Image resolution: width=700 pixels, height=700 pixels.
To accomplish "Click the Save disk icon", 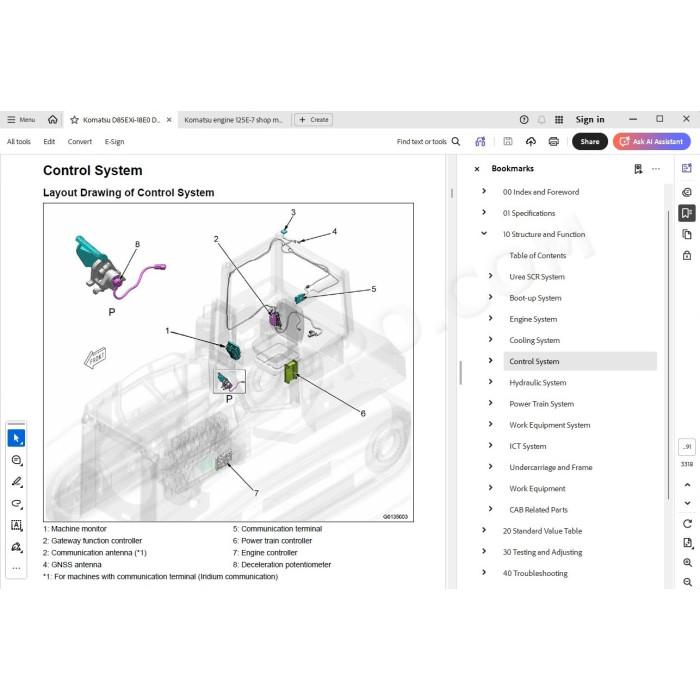I will [508, 142].
